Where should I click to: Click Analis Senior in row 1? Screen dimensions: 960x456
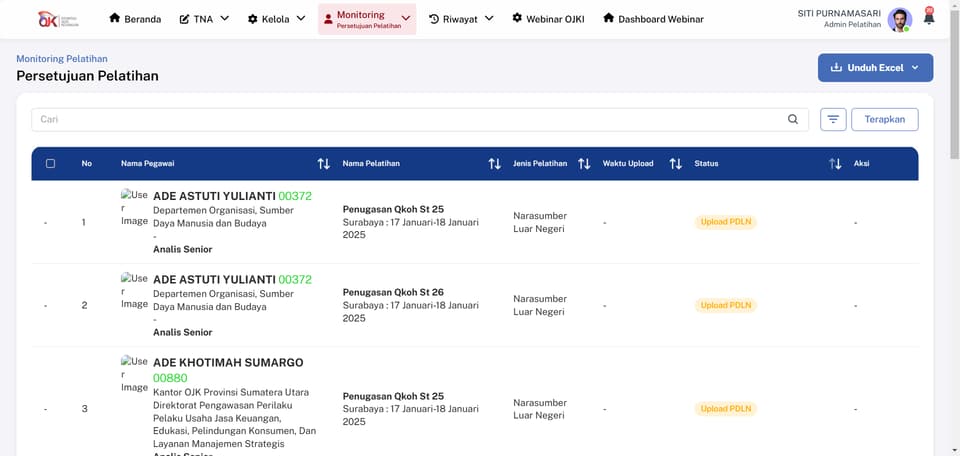click(182, 249)
